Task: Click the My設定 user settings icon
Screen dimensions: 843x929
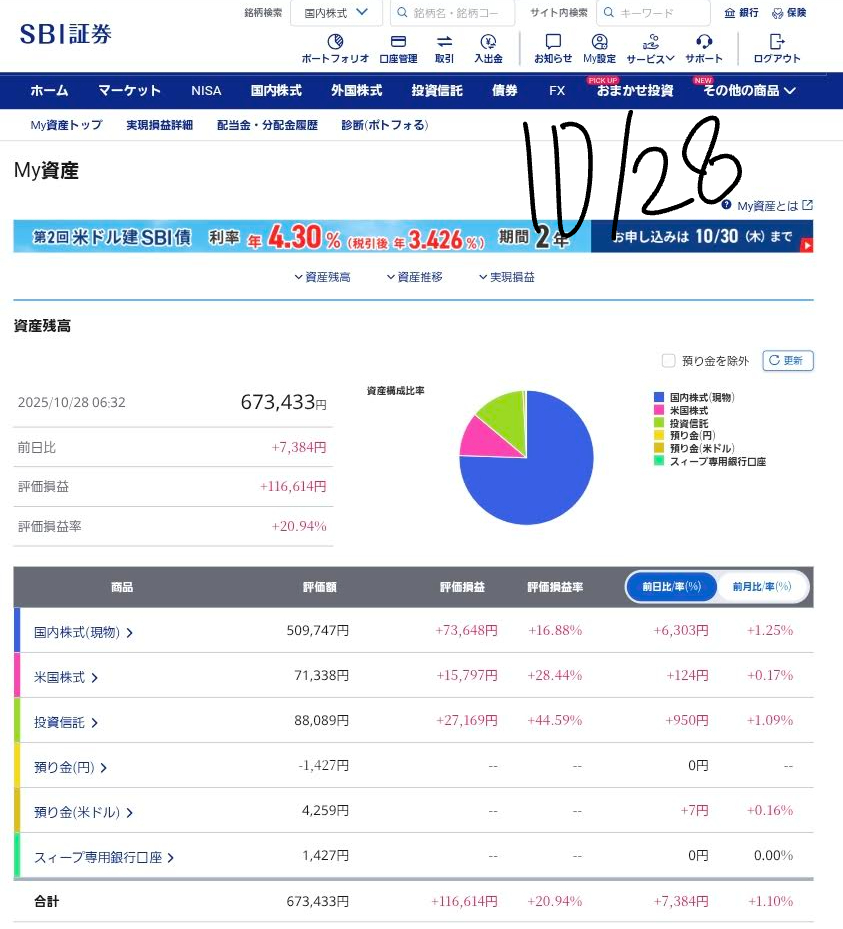Action: point(599,42)
